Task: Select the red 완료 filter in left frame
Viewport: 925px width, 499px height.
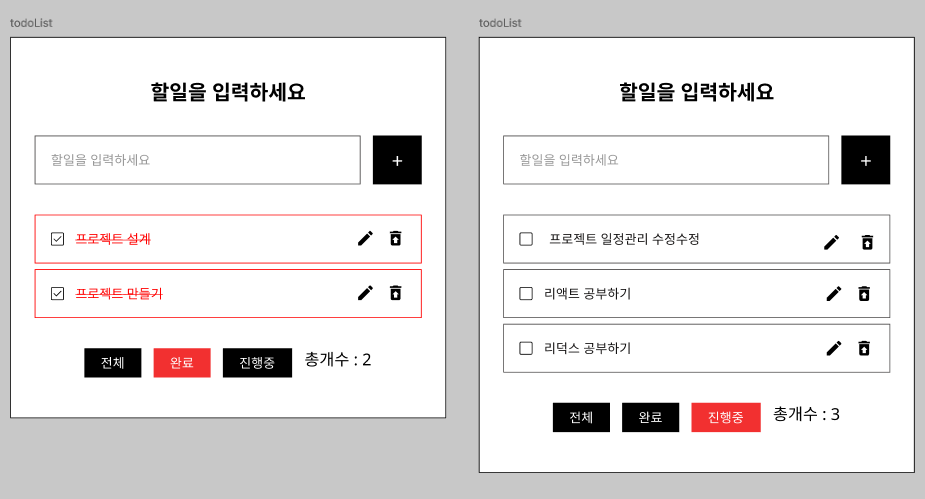Action: click(x=182, y=362)
